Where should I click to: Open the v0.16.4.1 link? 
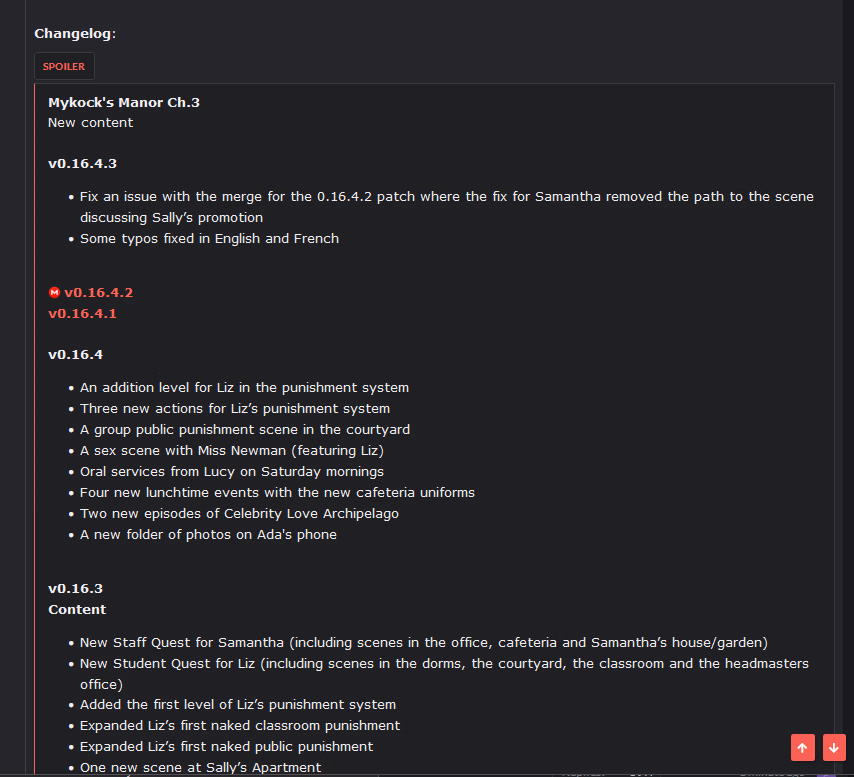(x=82, y=314)
